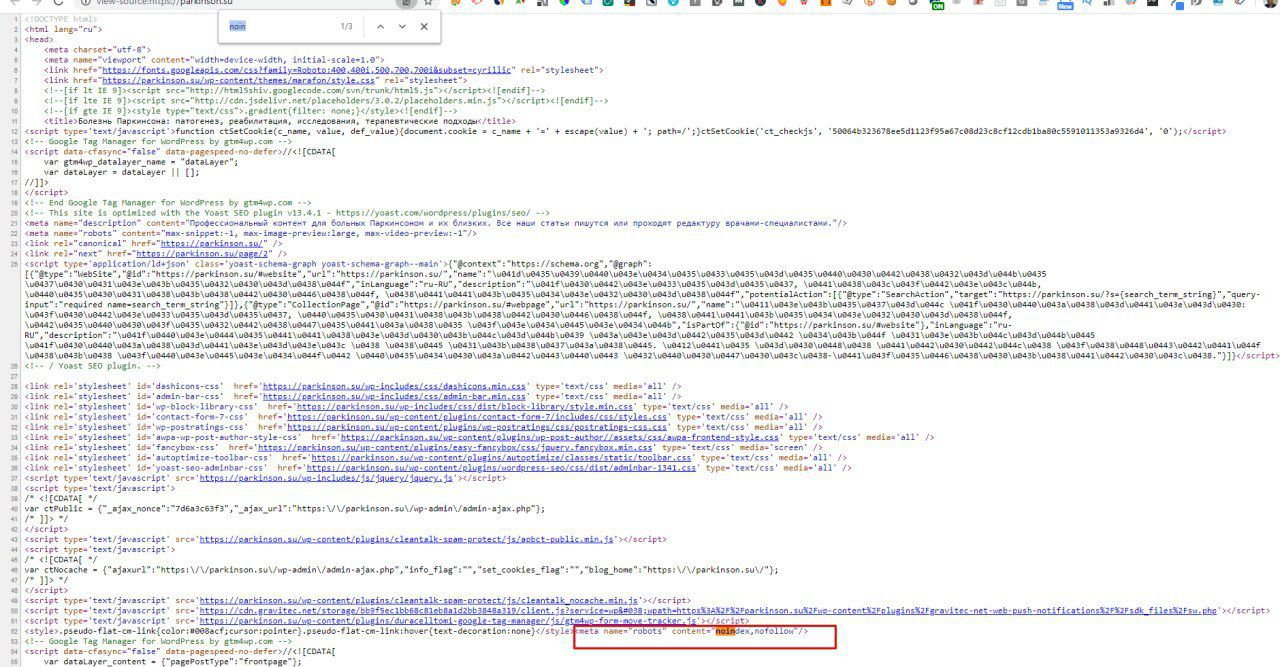Open the jquery.js script link

[x=326, y=478]
